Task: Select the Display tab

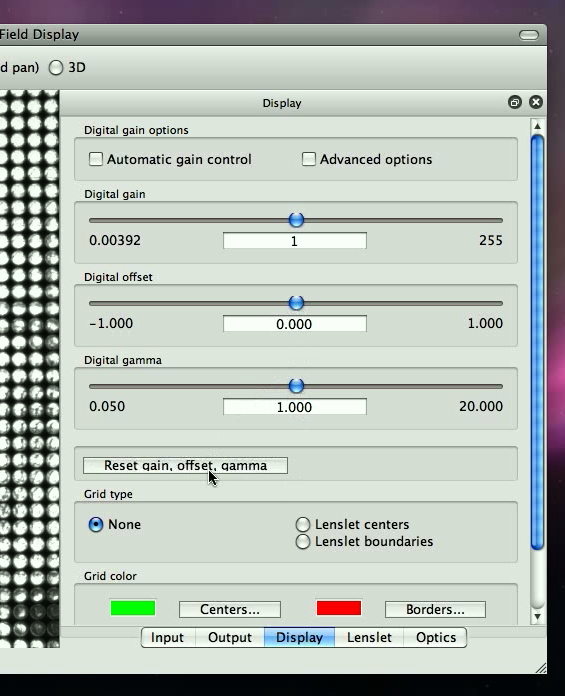Action: [x=299, y=637]
